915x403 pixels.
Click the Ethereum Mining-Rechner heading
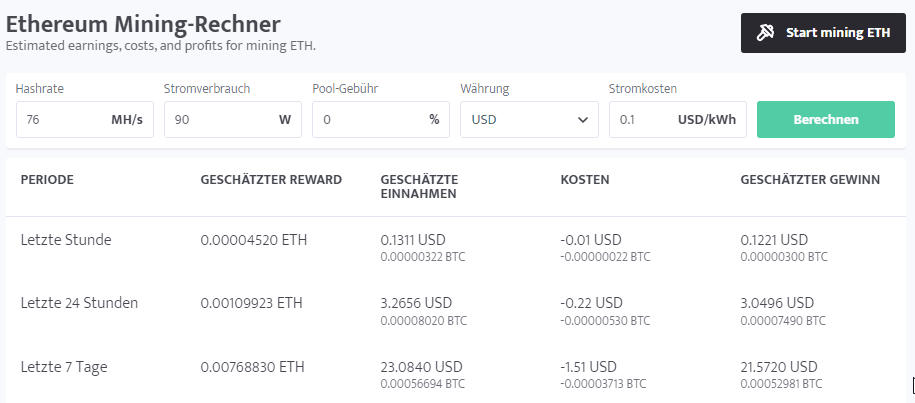tap(143, 24)
